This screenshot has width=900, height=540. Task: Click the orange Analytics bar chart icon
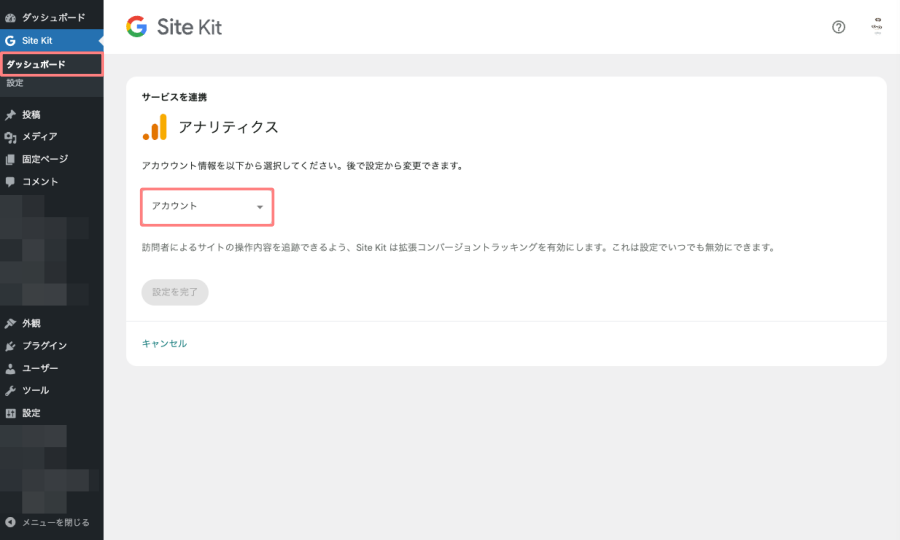[155, 127]
